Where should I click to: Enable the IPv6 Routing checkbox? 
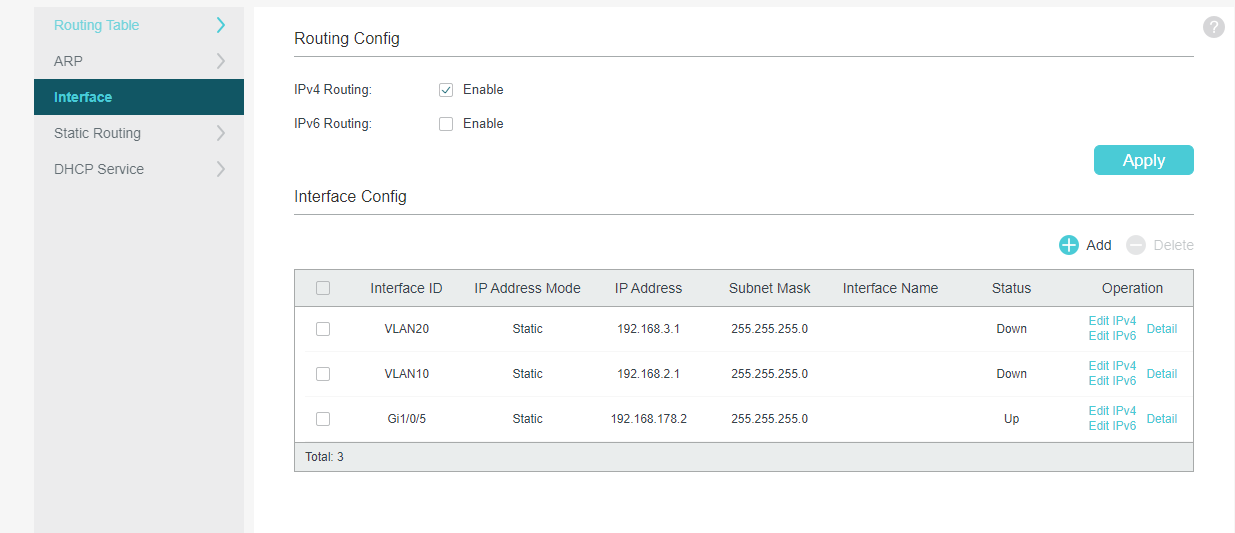(x=446, y=124)
